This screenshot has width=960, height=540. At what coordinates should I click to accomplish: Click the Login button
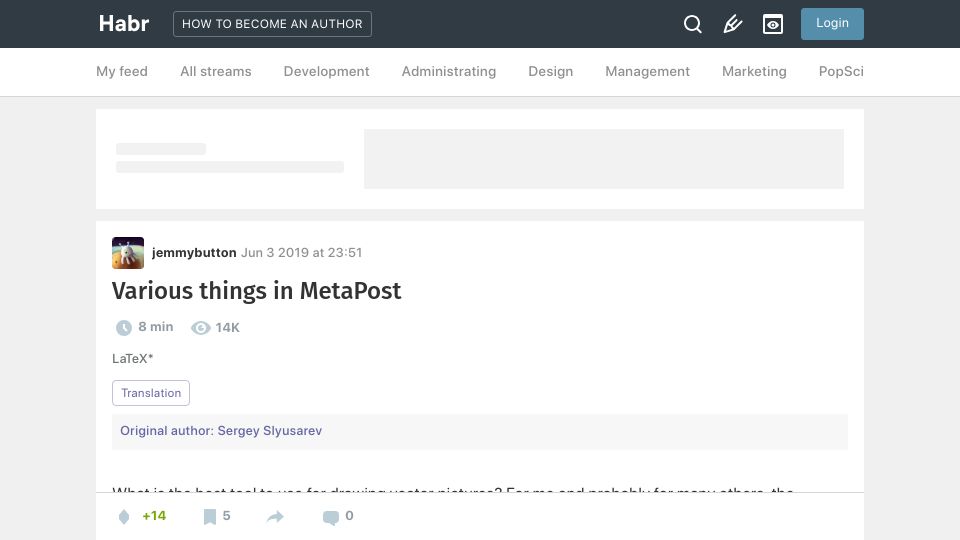coord(832,24)
